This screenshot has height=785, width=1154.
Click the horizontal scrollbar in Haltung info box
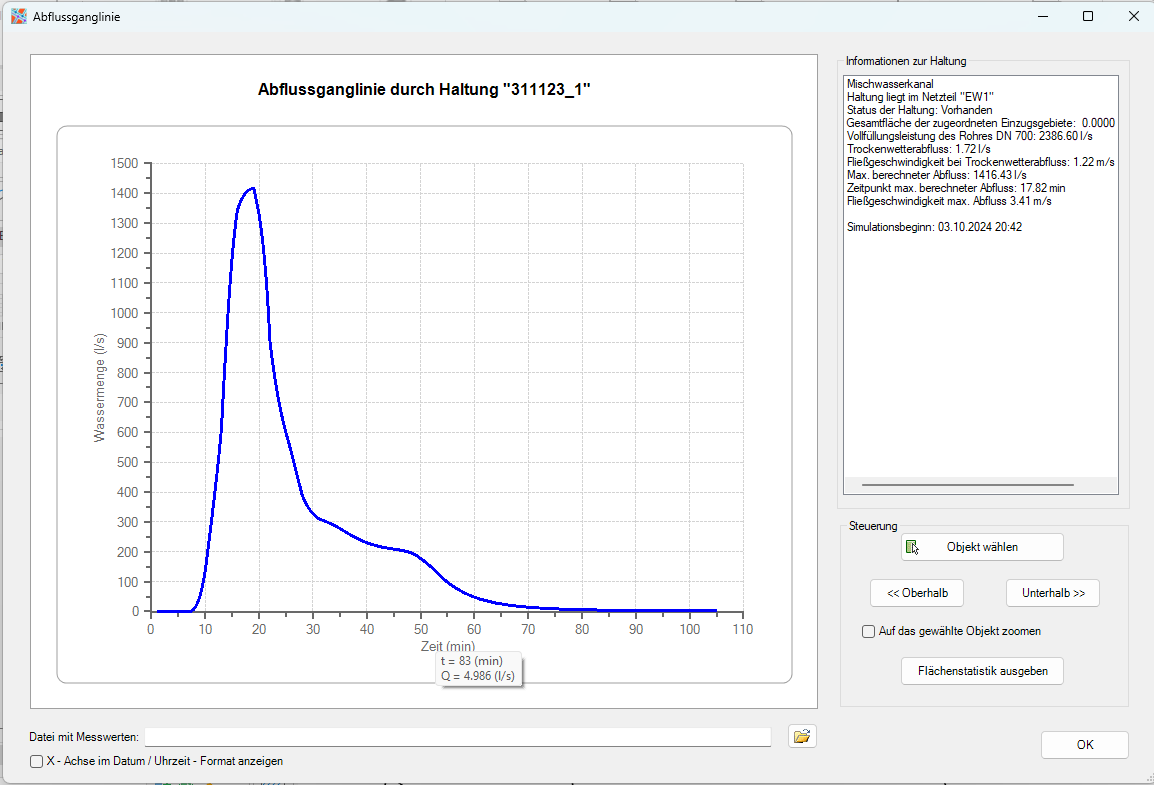coord(966,485)
